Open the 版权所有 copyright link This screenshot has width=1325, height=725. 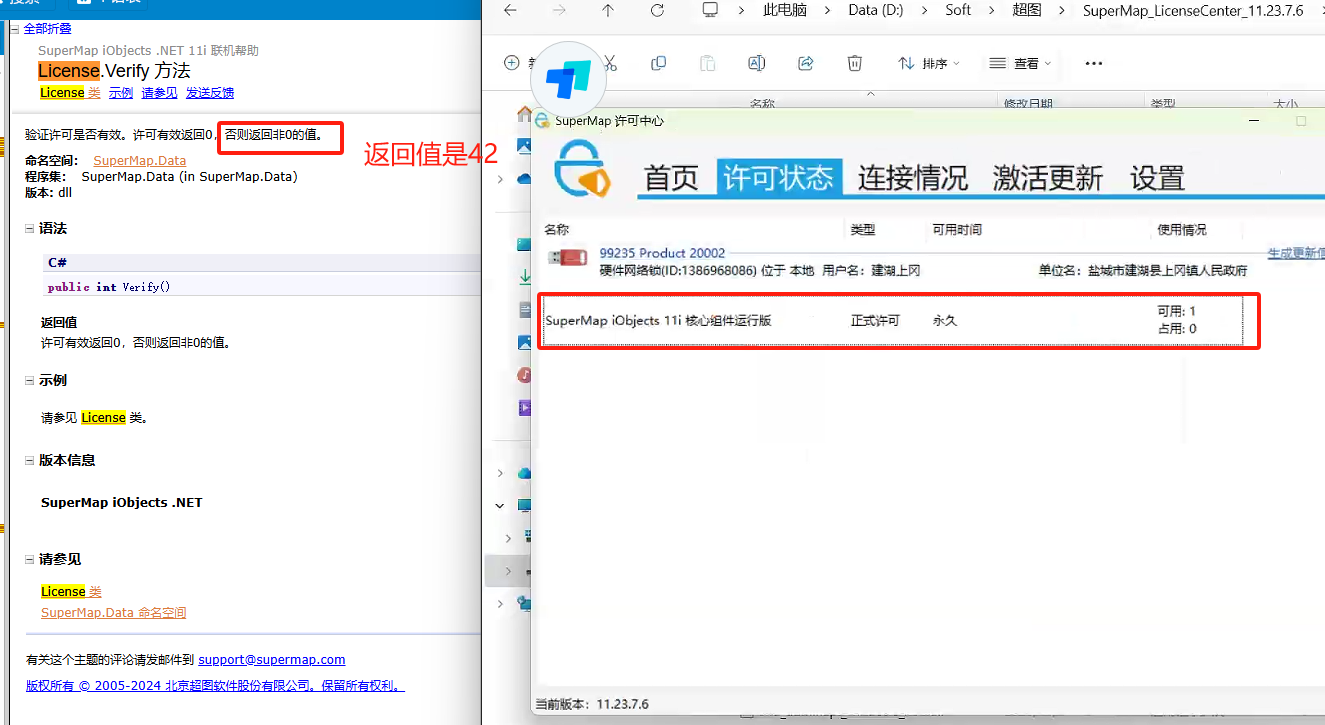point(215,686)
